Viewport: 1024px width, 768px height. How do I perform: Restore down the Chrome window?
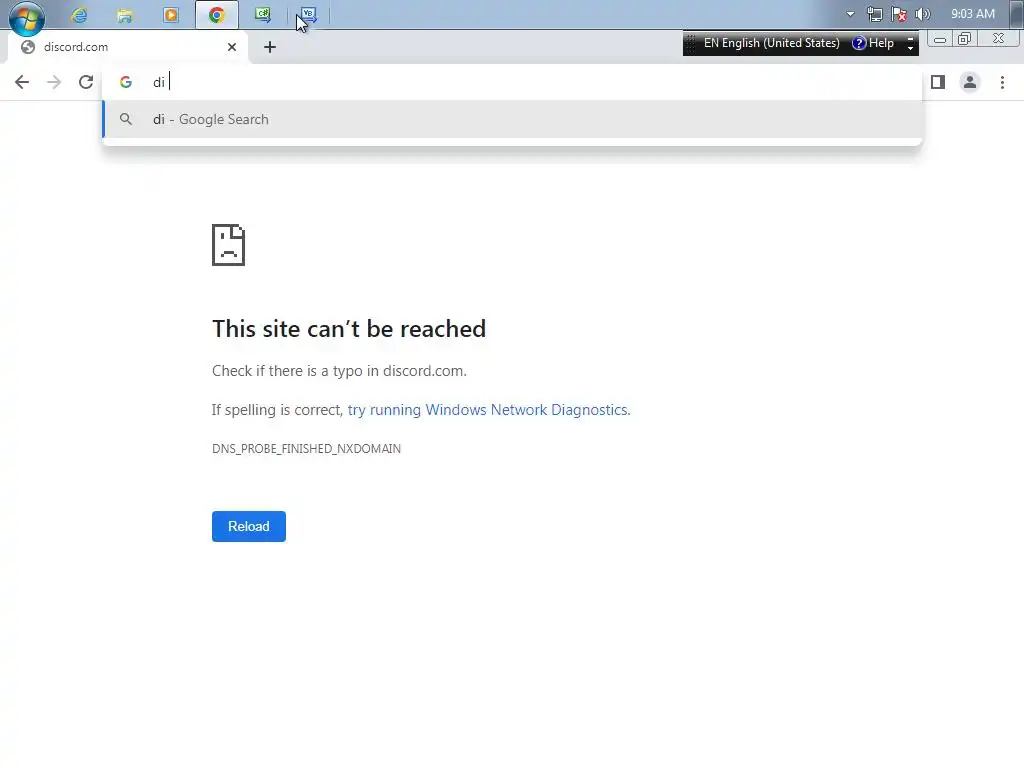(964, 39)
